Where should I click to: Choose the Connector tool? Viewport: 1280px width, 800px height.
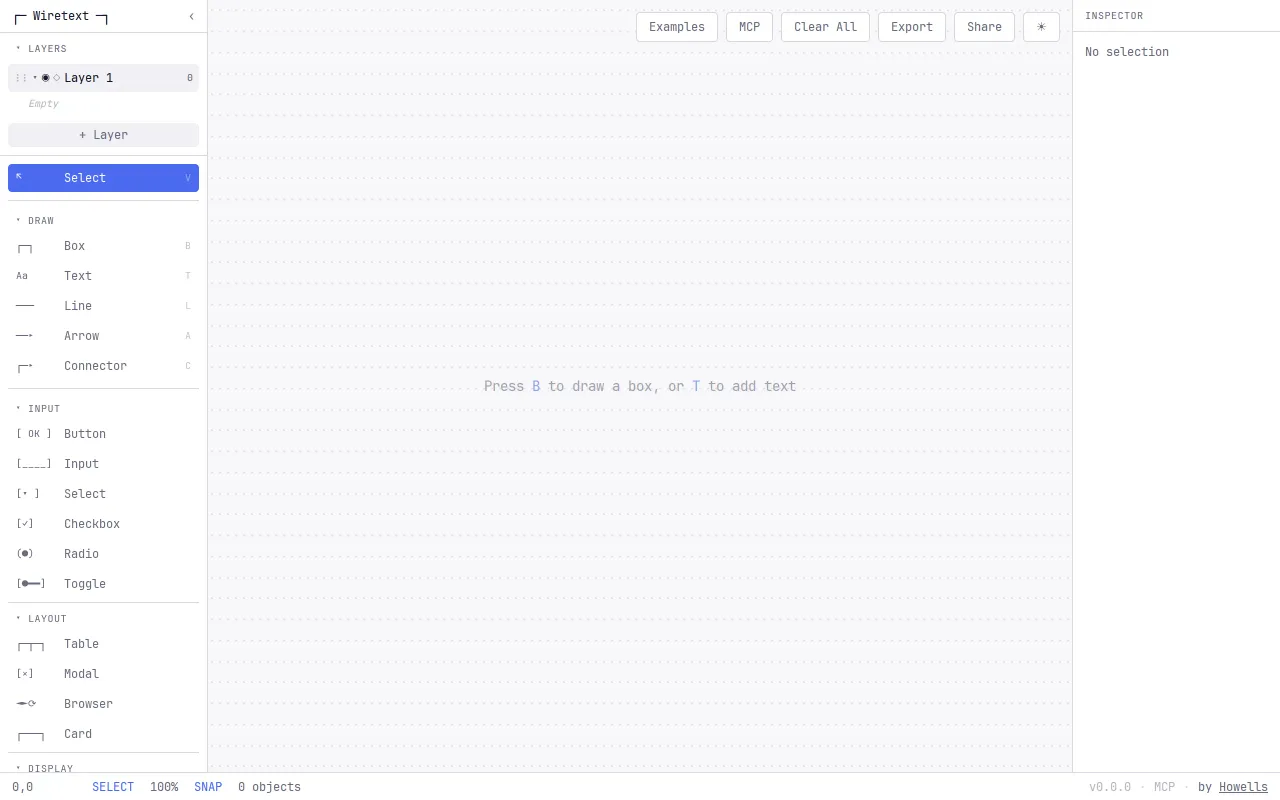tap(103, 366)
